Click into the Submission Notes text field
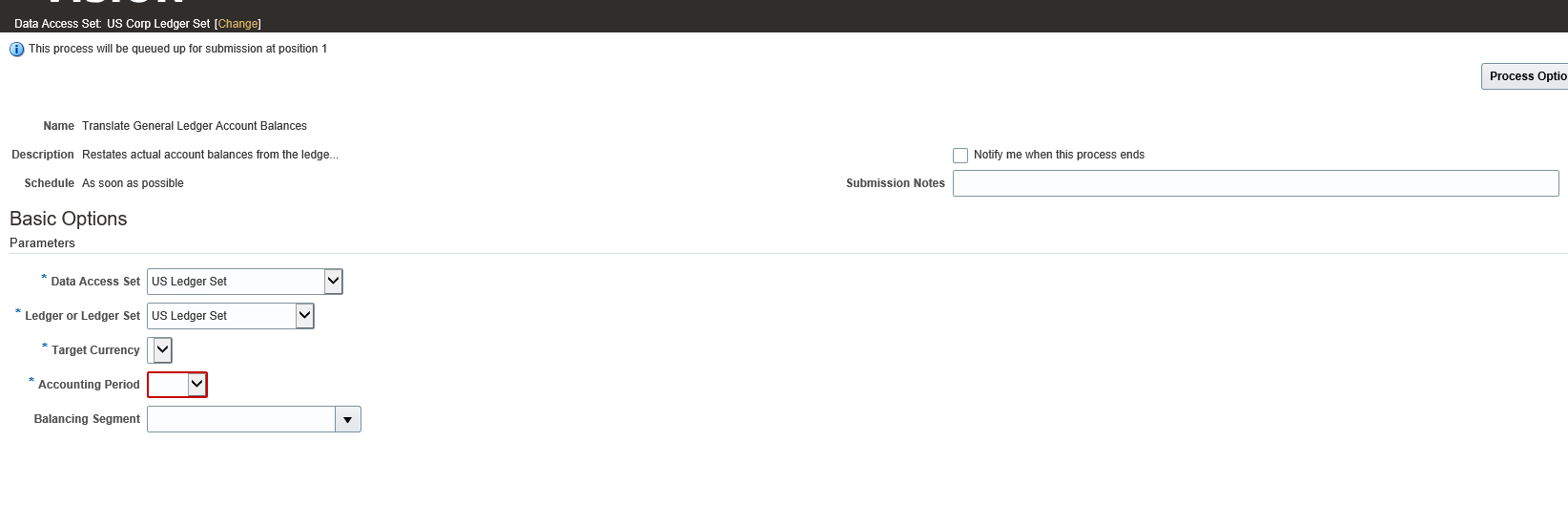 (x=1255, y=183)
